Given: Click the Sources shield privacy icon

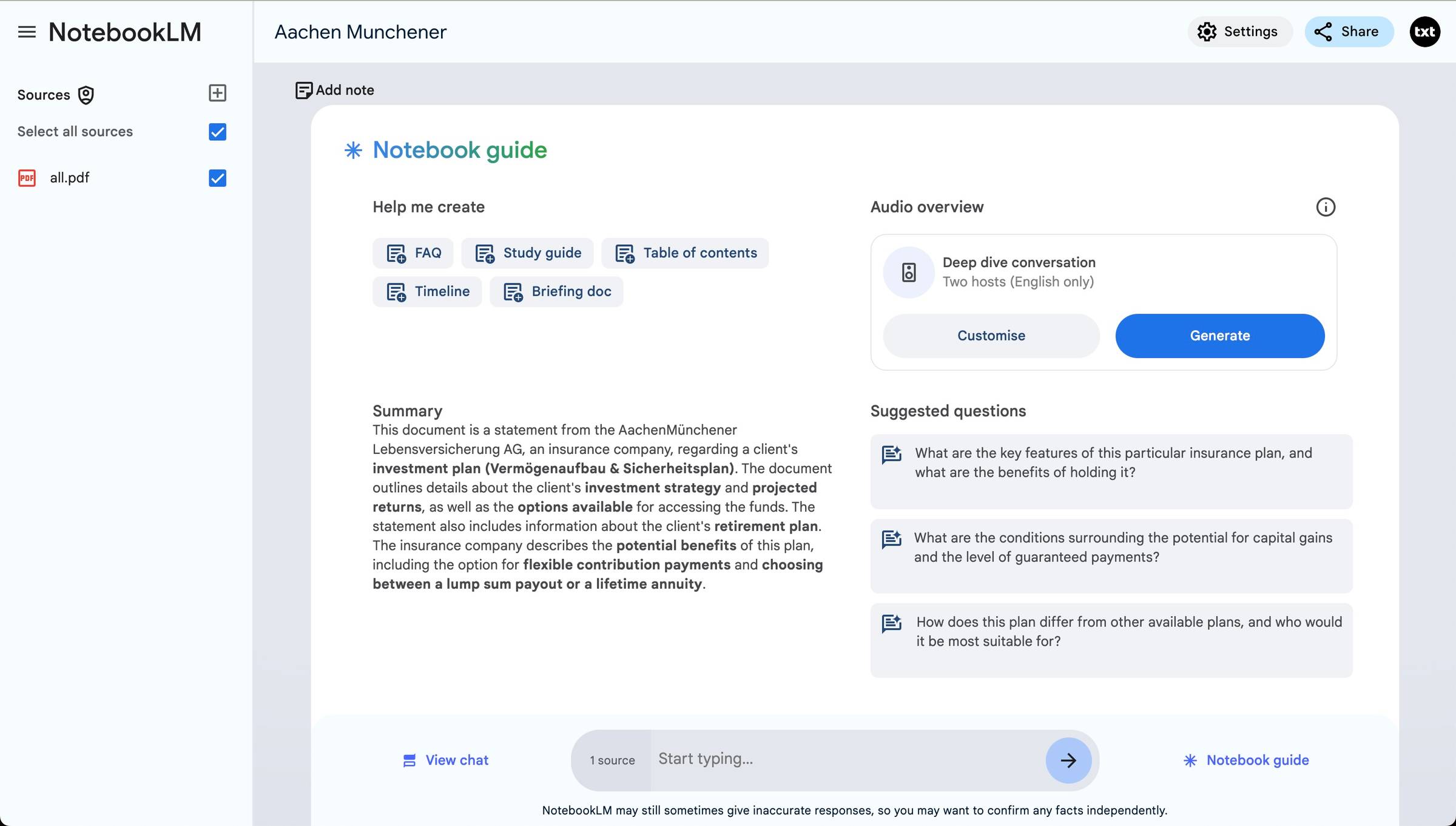Looking at the screenshot, I should (86, 95).
